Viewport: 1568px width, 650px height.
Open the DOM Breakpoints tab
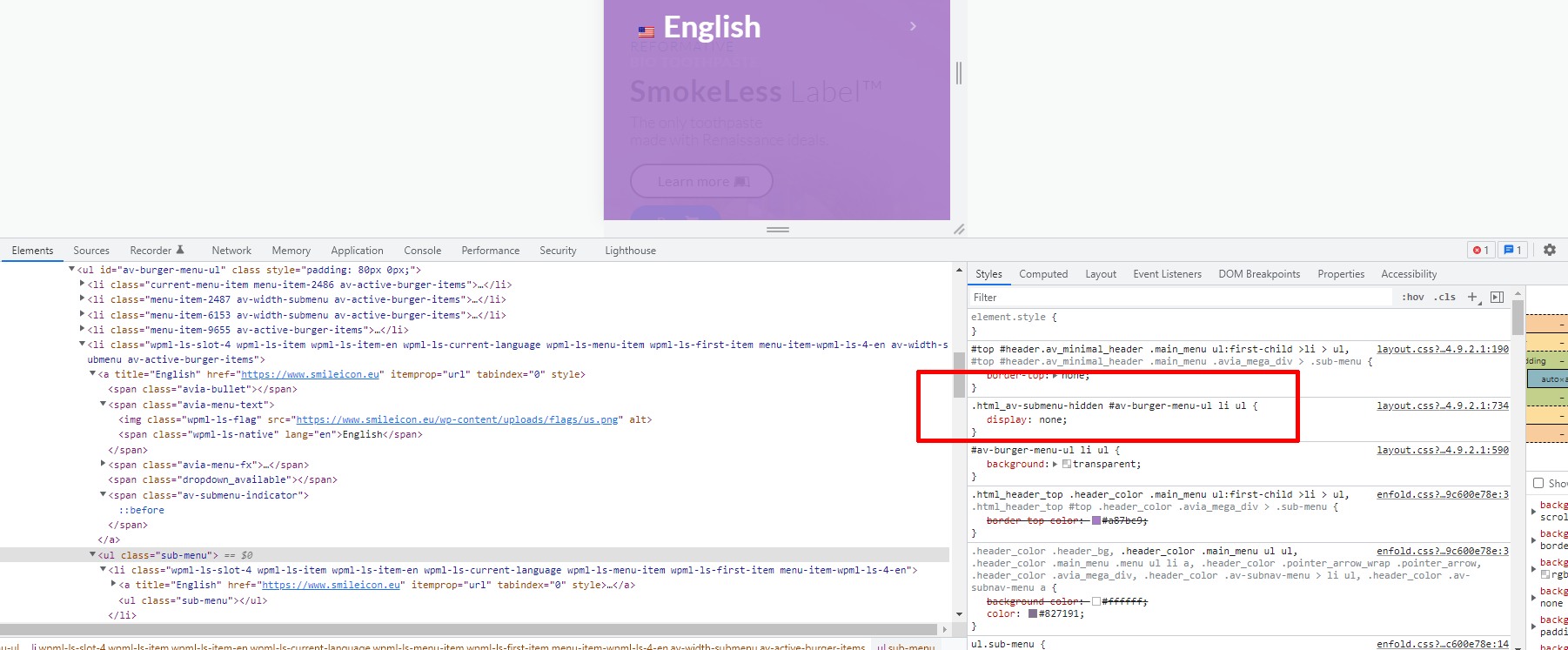tap(1259, 274)
